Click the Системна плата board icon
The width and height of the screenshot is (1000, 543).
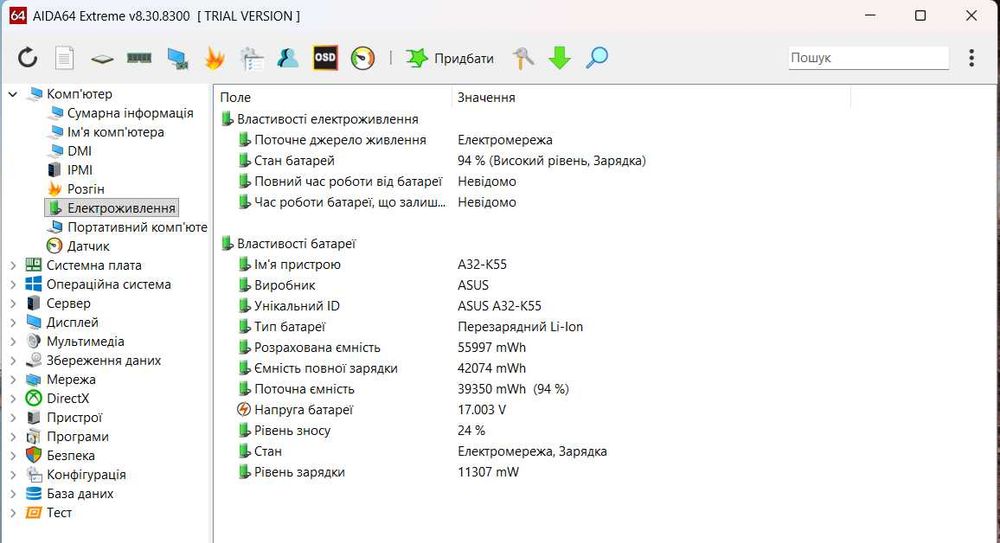[x=34, y=265]
